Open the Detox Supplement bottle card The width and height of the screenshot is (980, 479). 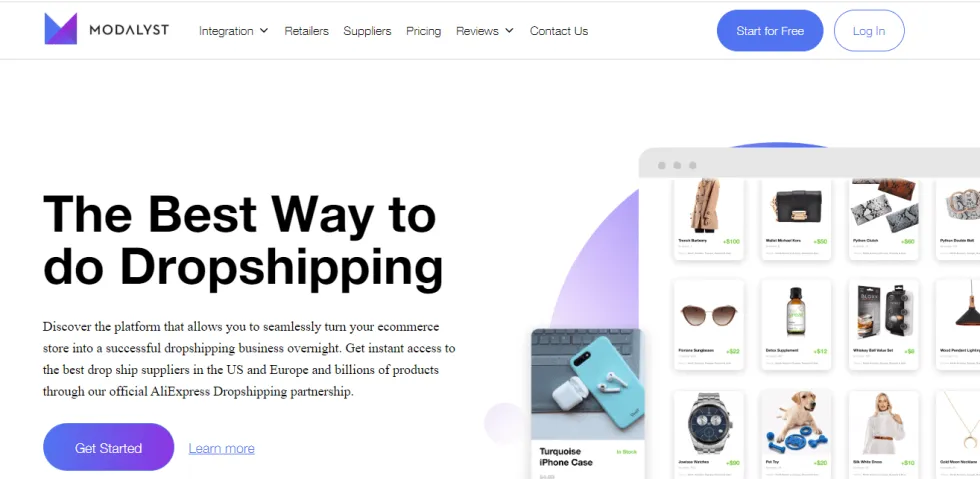pyautogui.click(x=796, y=325)
